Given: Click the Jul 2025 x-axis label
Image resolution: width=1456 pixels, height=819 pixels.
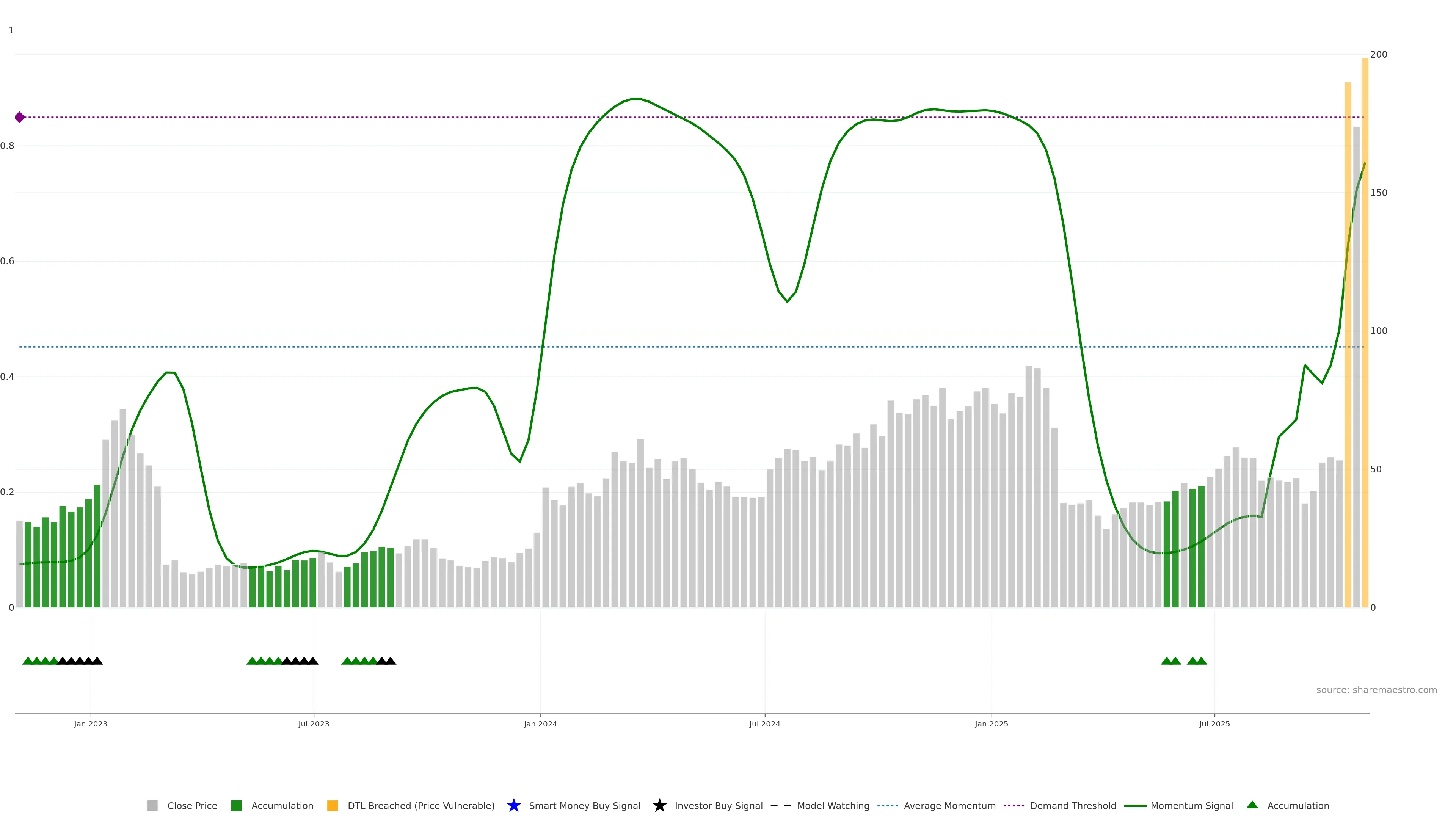Looking at the screenshot, I should [1214, 723].
